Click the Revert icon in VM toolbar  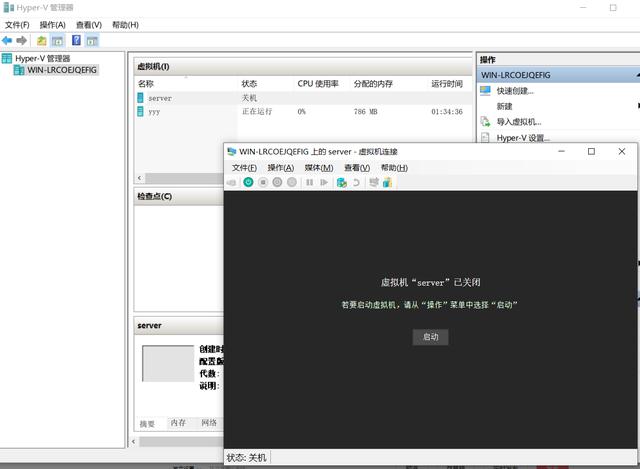tap(356, 182)
